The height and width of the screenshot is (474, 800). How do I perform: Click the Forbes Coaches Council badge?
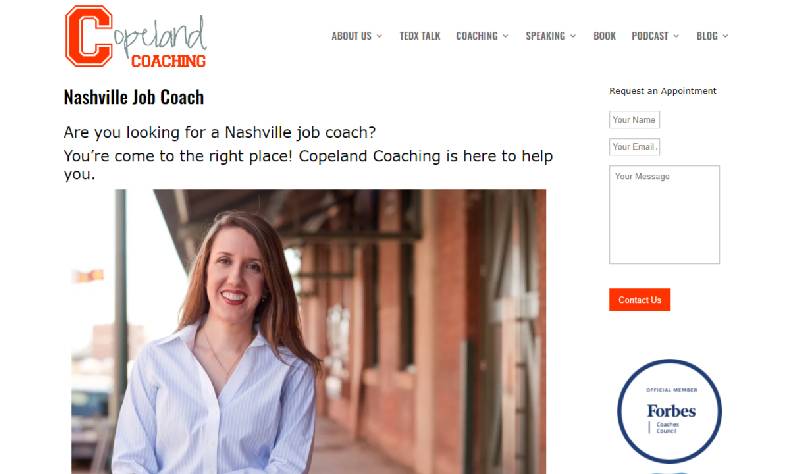[x=669, y=411]
